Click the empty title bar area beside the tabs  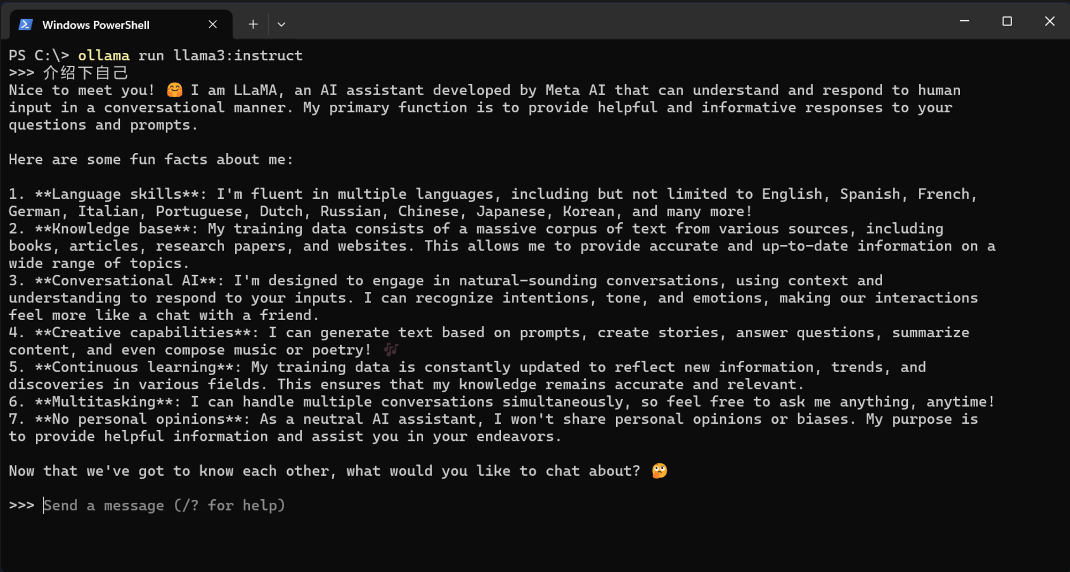(614, 22)
